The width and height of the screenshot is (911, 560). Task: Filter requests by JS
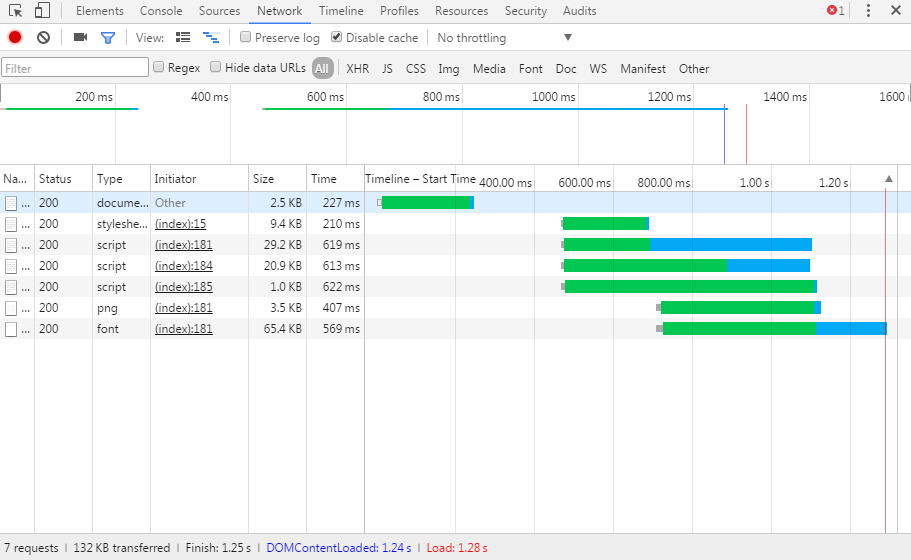pyautogui.click(x=388, y=69)
